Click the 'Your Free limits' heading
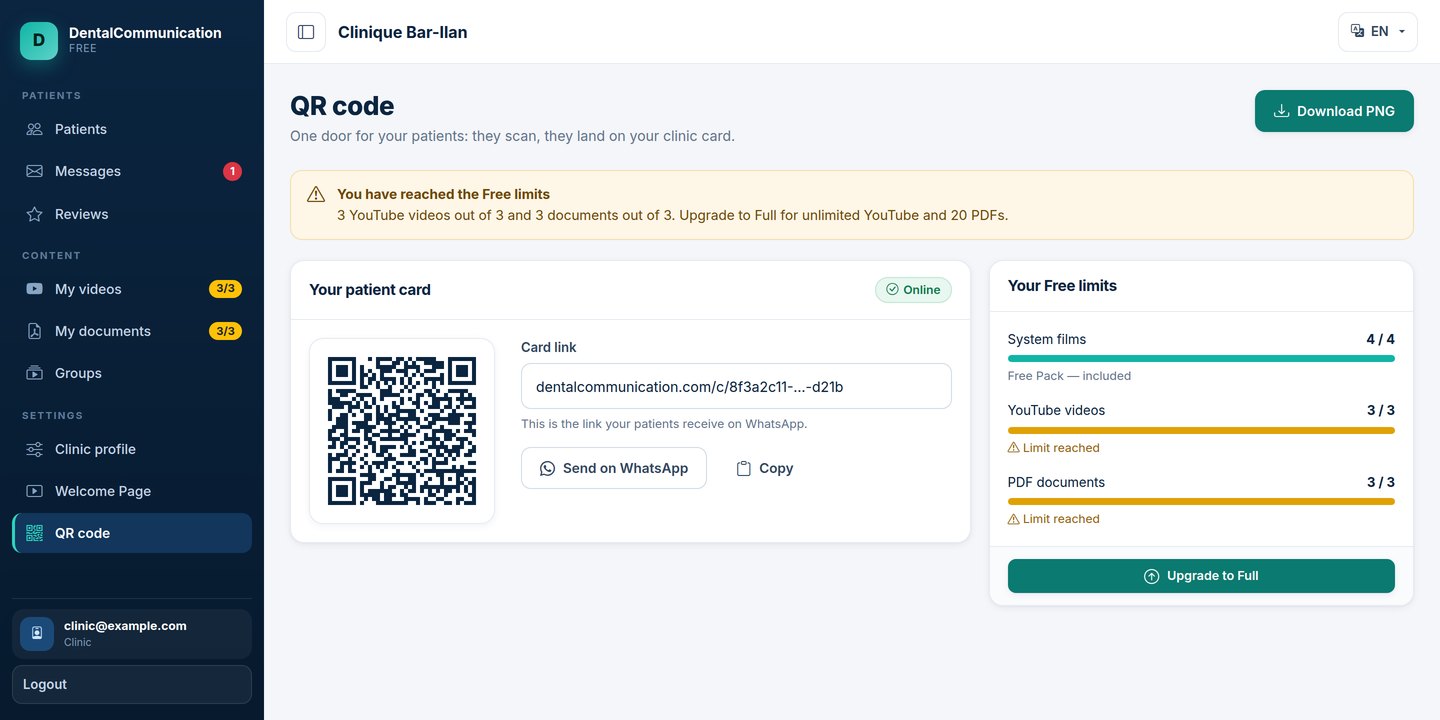 click(1062, 286)
